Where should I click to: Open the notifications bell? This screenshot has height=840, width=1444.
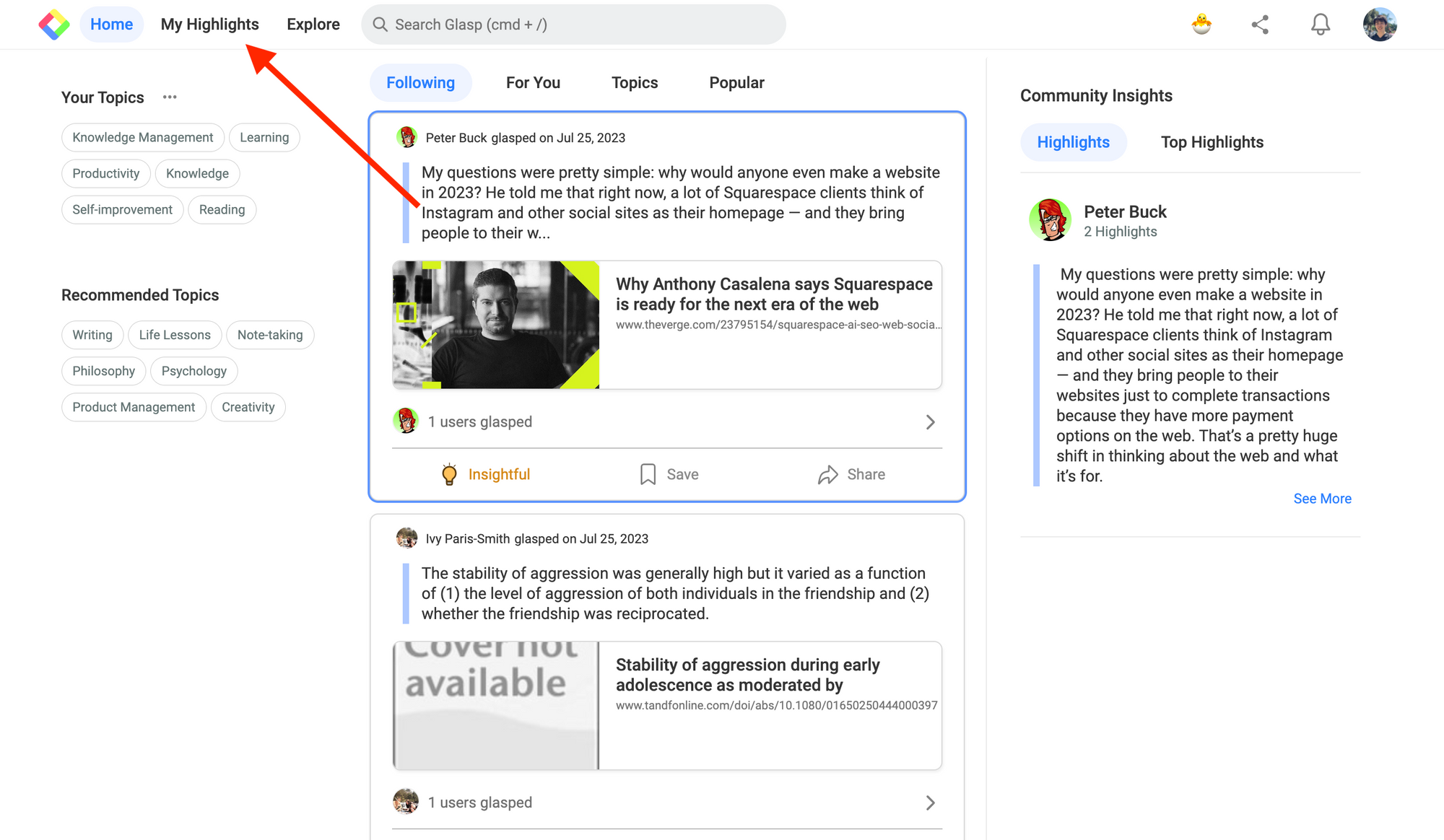1321,25
